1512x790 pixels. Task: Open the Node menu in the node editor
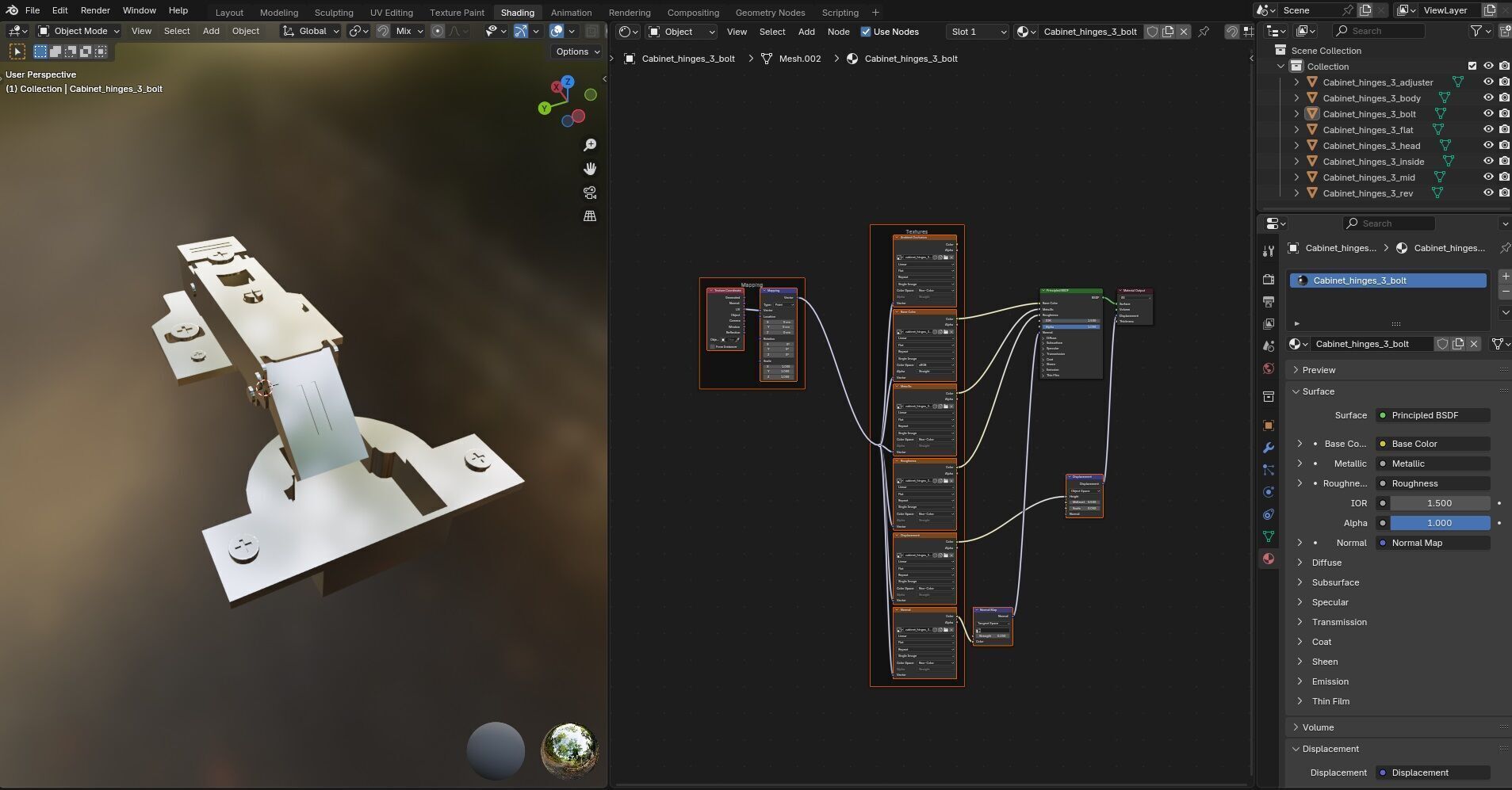(x=838, y=32)
